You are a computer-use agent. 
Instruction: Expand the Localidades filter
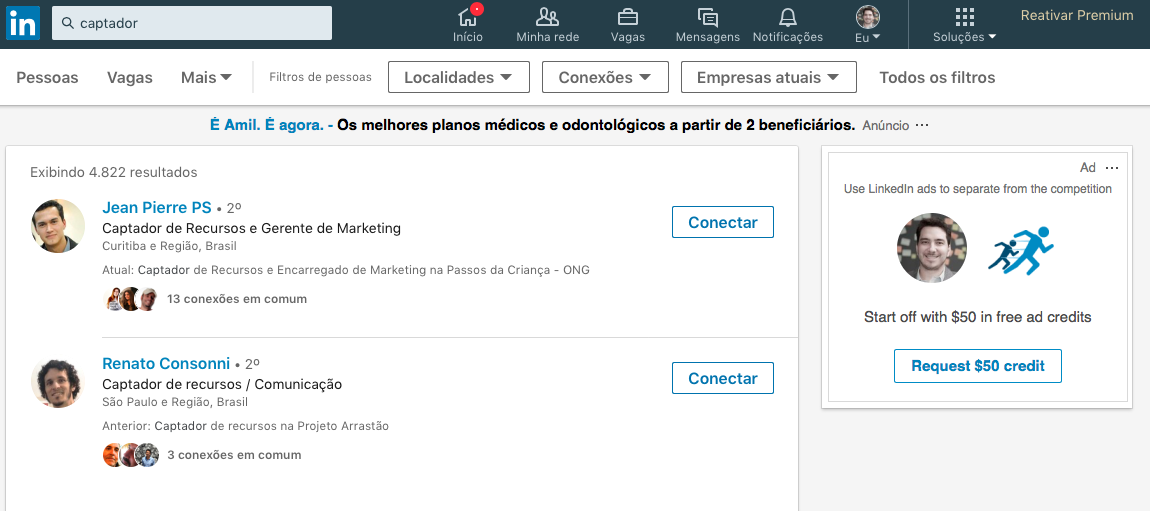click(458, 77)
